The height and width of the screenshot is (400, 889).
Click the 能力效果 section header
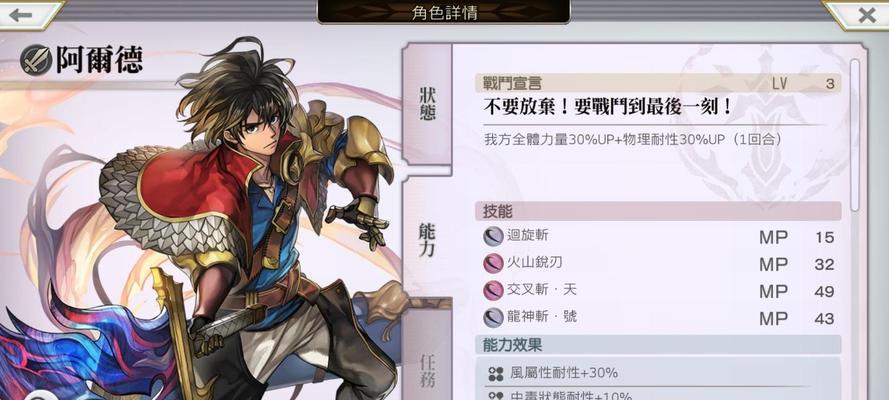(x=658, y=344)
